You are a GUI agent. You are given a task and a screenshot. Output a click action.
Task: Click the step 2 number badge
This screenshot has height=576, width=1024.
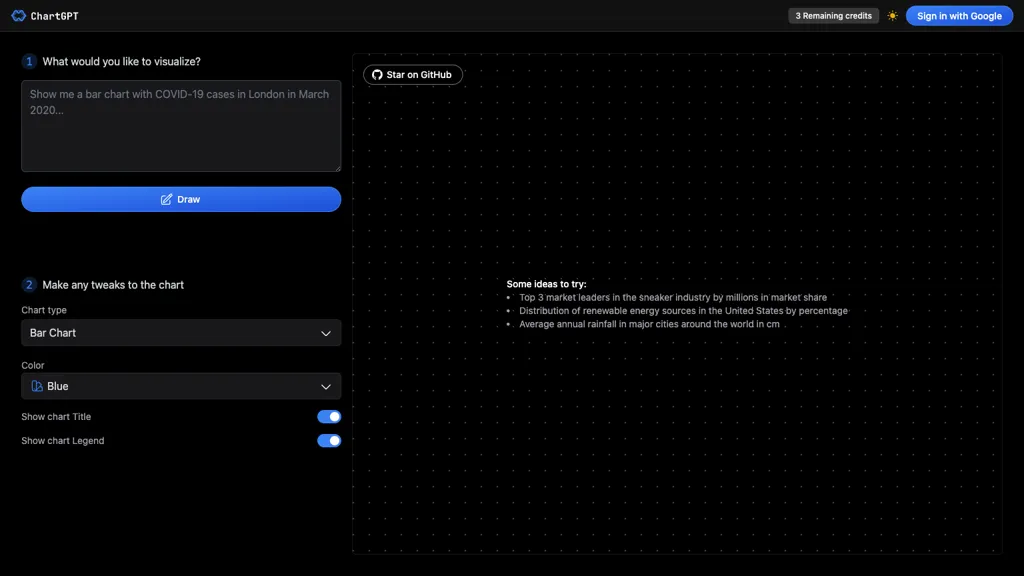point(29,285)
